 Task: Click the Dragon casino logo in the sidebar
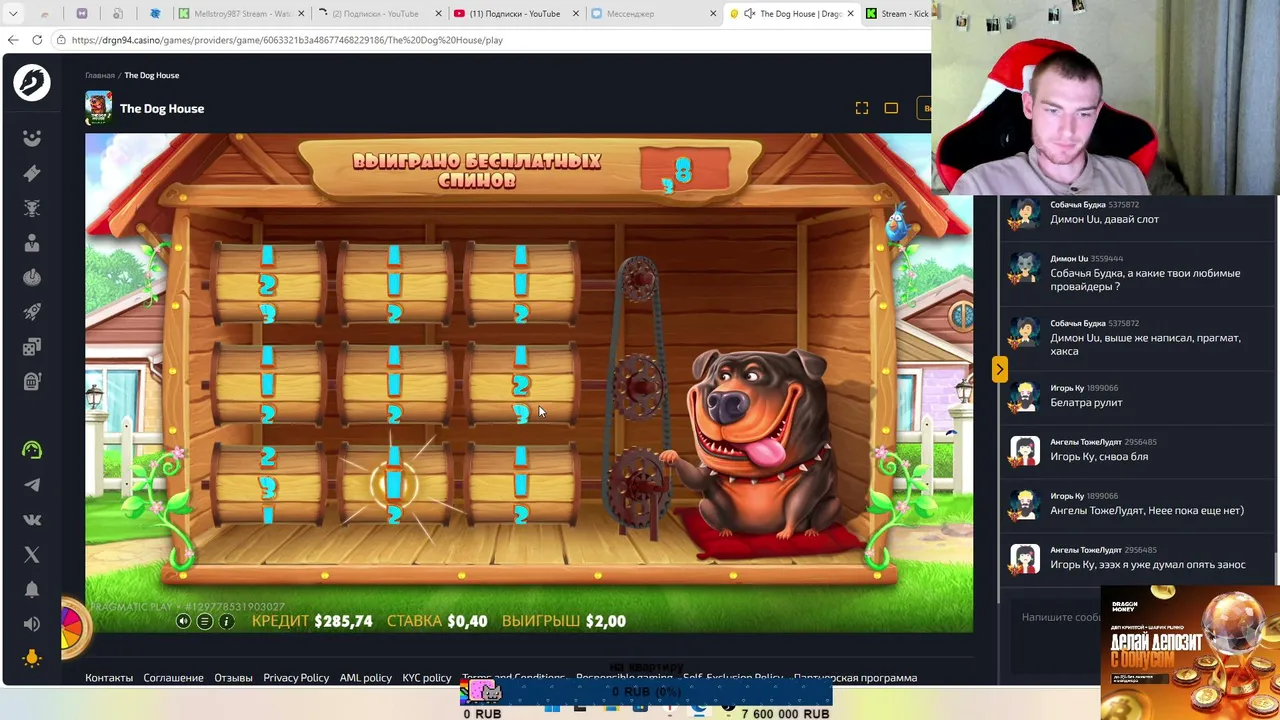tap(32, 82)
